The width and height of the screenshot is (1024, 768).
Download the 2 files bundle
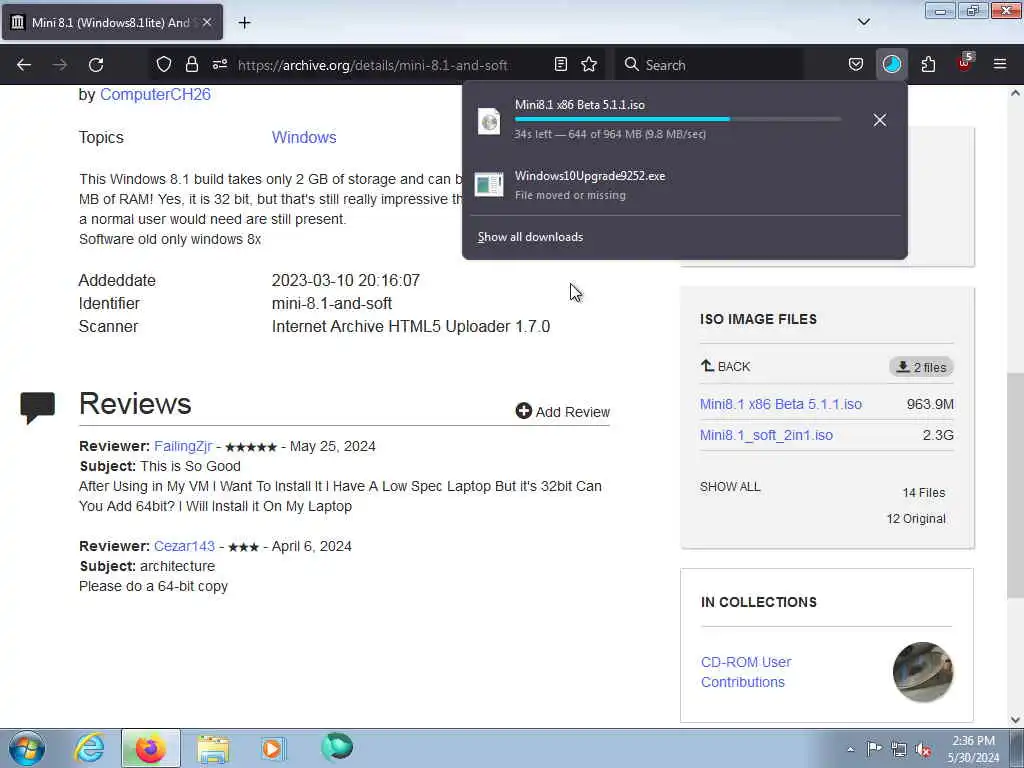(x=921, y=367)
